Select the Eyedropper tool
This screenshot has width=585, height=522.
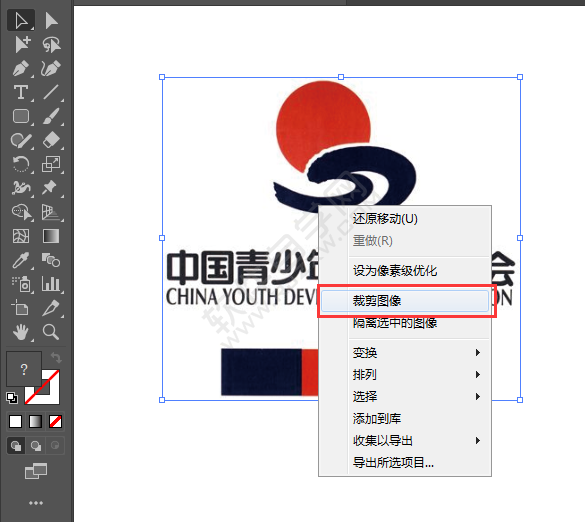click(21, 260)
